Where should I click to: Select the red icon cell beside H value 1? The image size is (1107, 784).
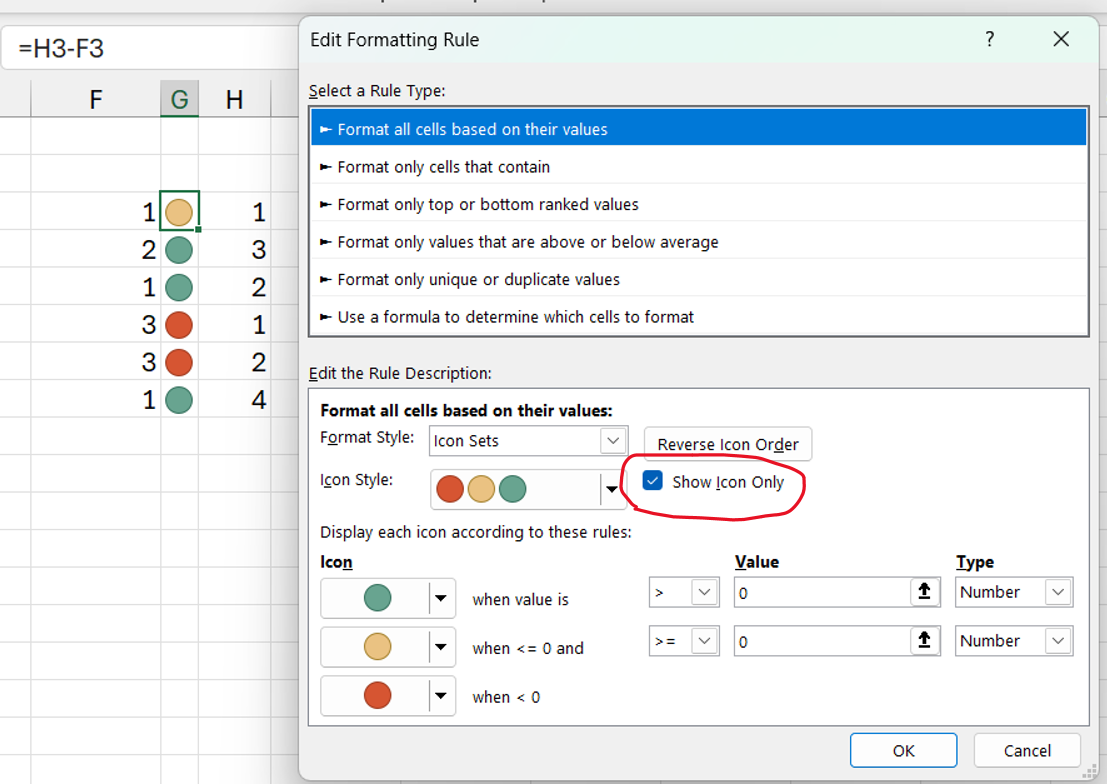coord(179,324)
